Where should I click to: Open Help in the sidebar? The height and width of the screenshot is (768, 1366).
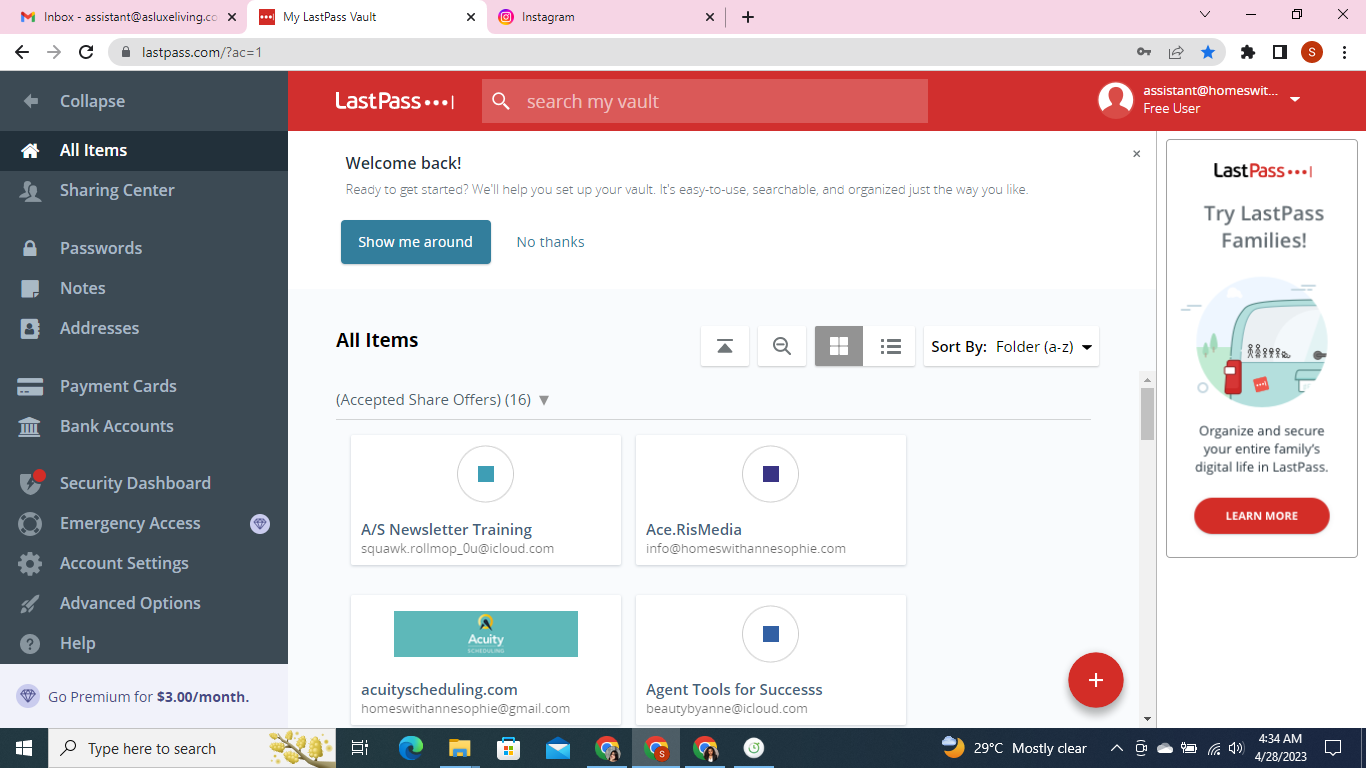(144, 643)
